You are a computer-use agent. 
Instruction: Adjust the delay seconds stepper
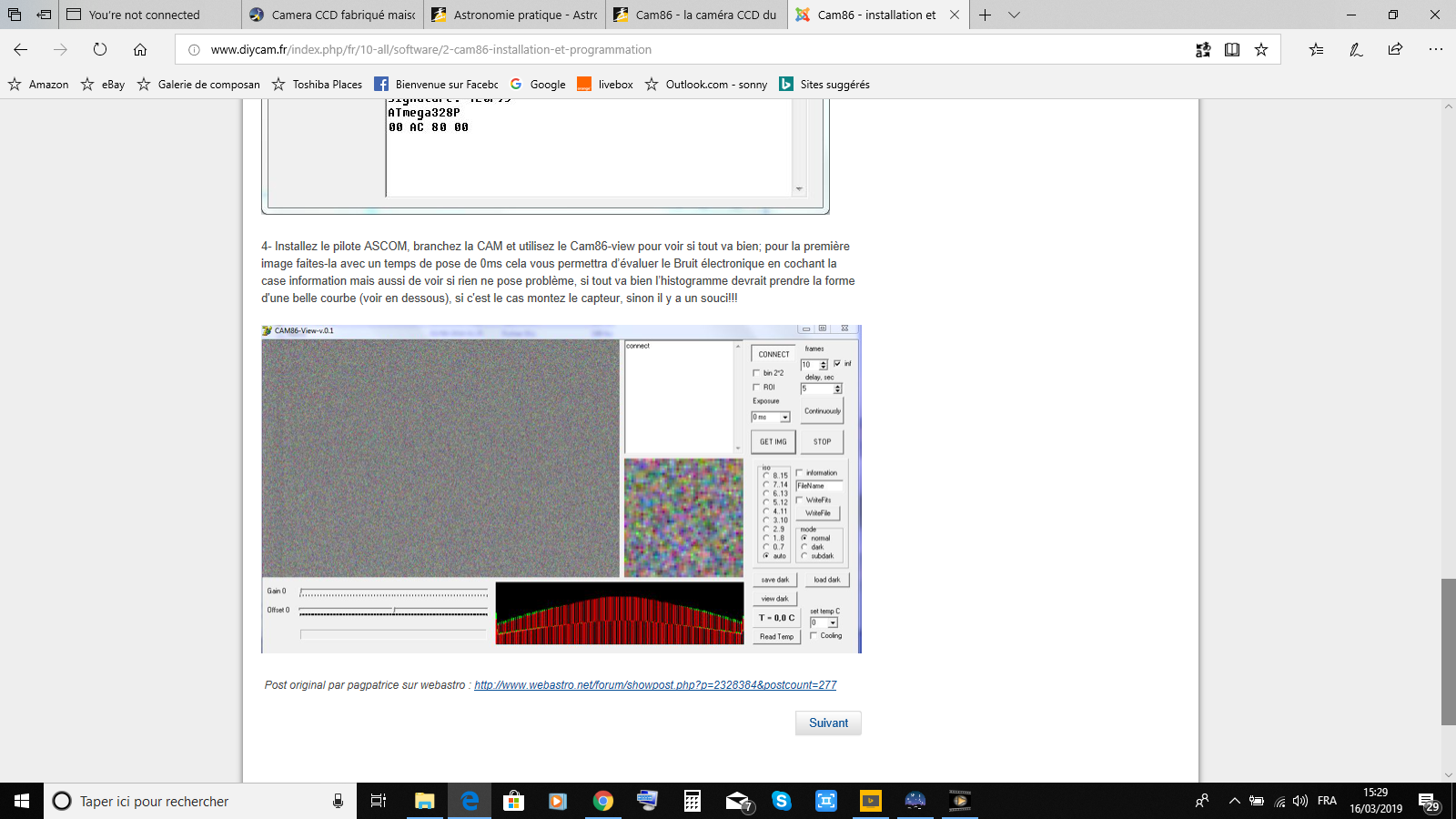tap(838, 389)
